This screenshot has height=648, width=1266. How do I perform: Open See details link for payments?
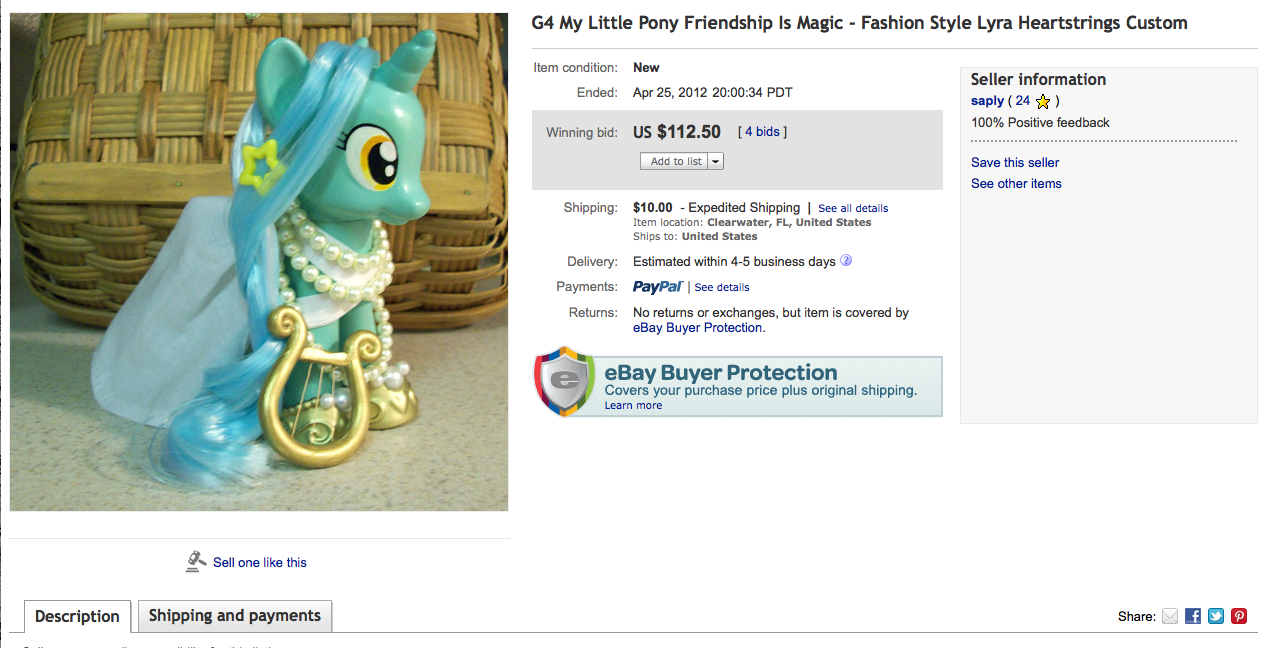click(722, 287)
